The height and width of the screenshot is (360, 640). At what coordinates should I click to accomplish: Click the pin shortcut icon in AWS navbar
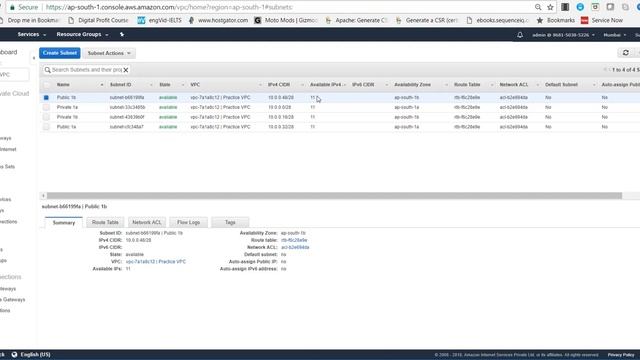point(122,35)
